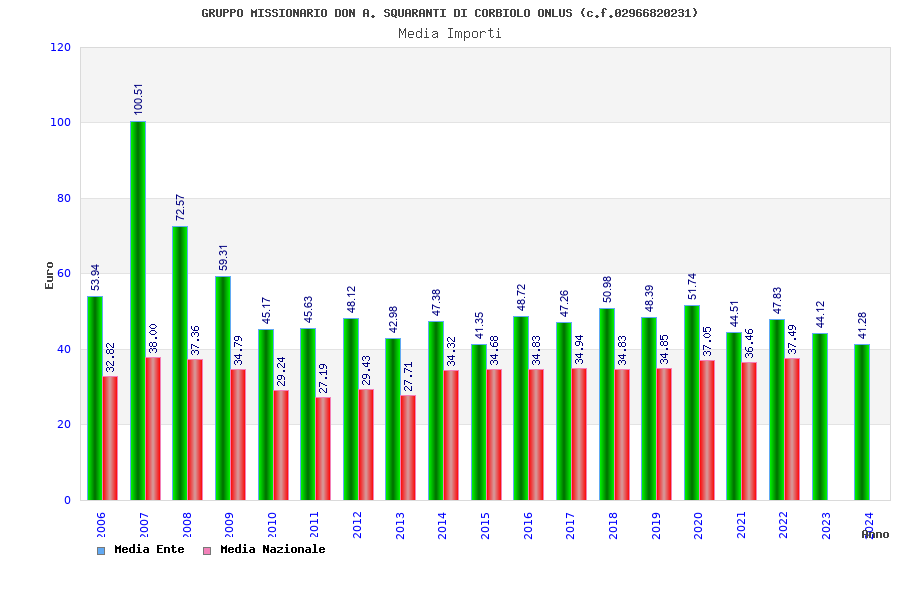Select the Media Ente legend label
900x600 pixels.
point(149,549)
